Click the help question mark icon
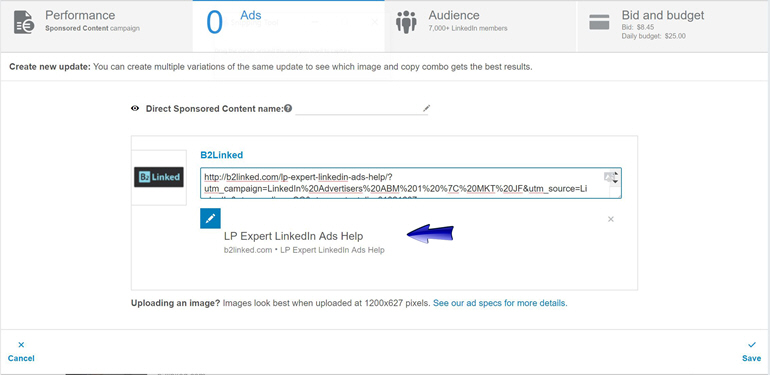This screenshot has width=770, height=375. pos(288,108)
